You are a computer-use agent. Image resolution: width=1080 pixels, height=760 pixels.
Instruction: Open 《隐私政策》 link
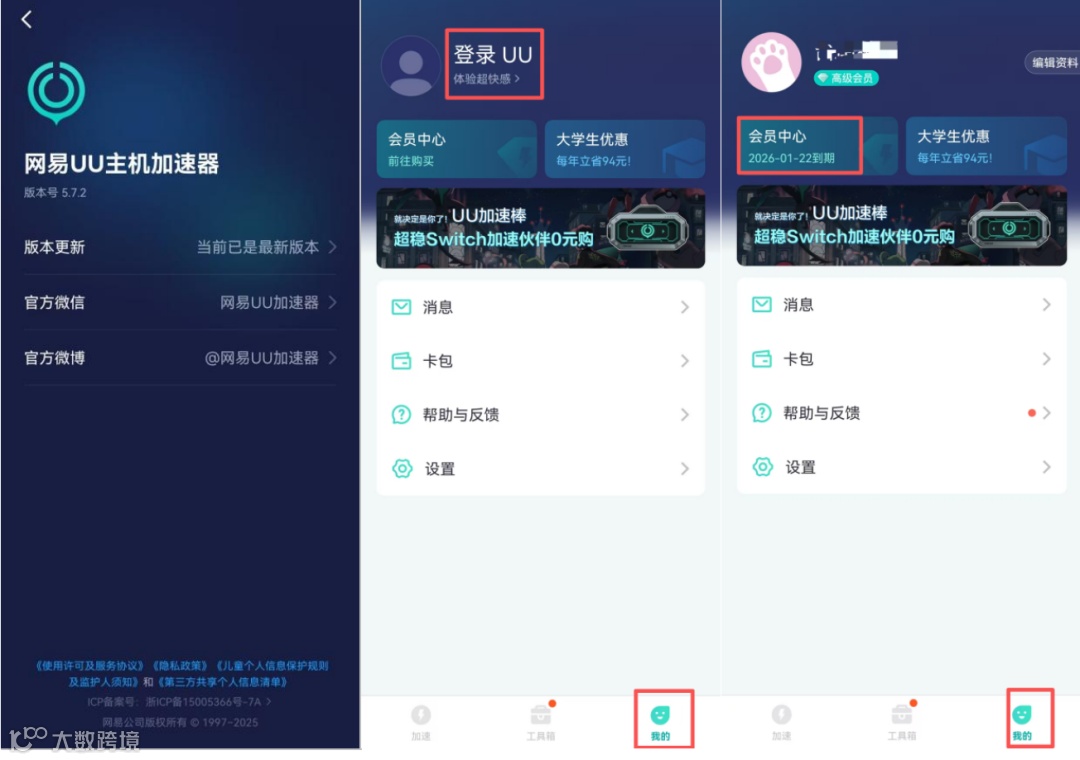(x=180, y=666)
